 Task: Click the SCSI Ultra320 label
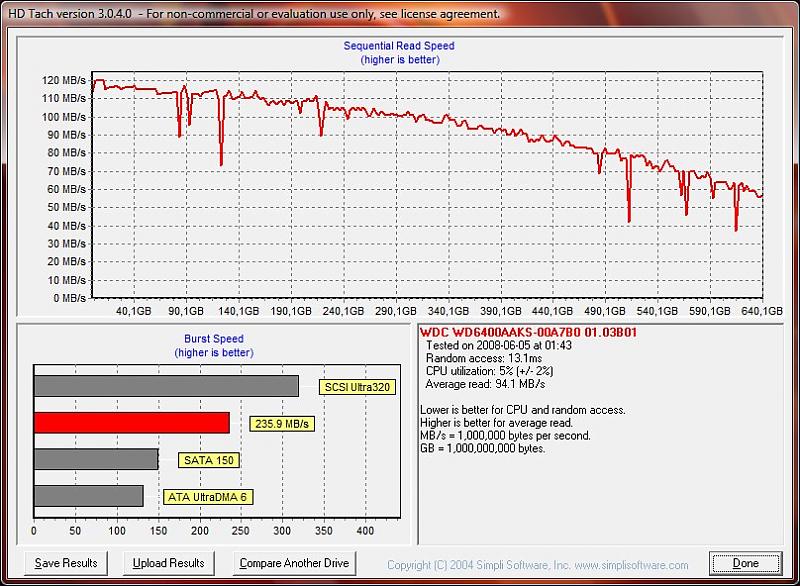point(357,387)
